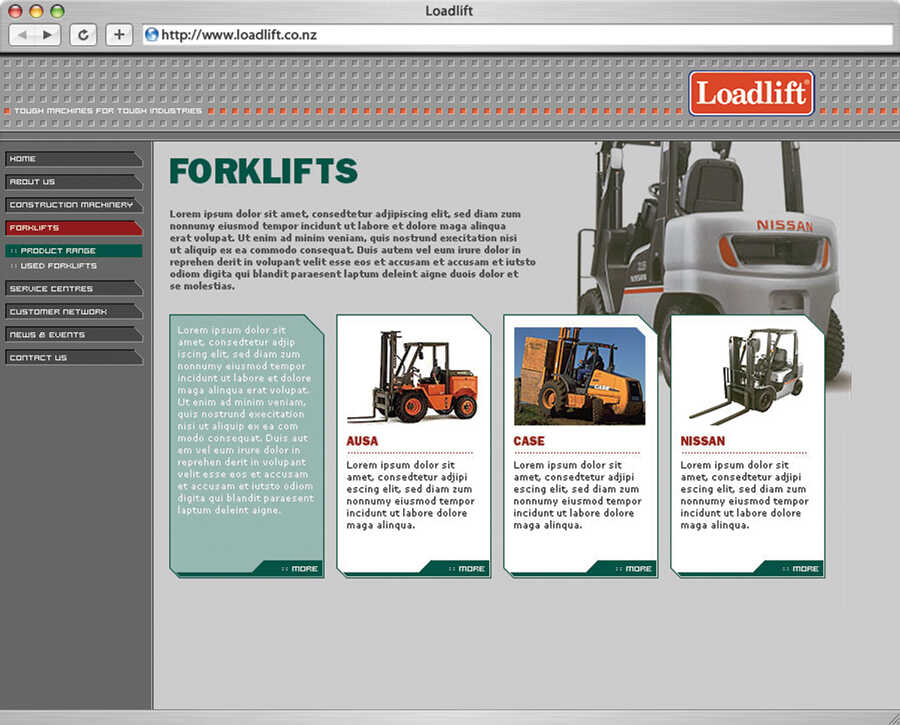Click More on the CASE card
The width and height of the screenshot is (900, 725).
633,568
